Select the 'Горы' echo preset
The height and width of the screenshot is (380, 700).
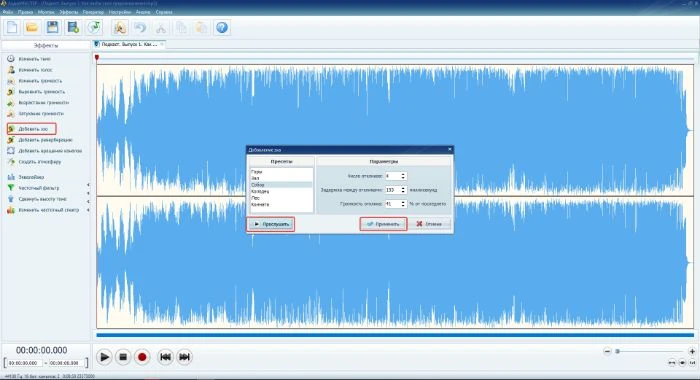coord(281,171)
